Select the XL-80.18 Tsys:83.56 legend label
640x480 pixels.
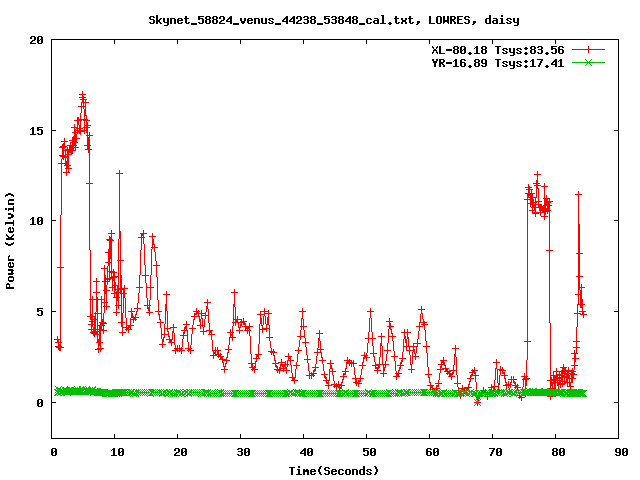click(x=498, y=50)
